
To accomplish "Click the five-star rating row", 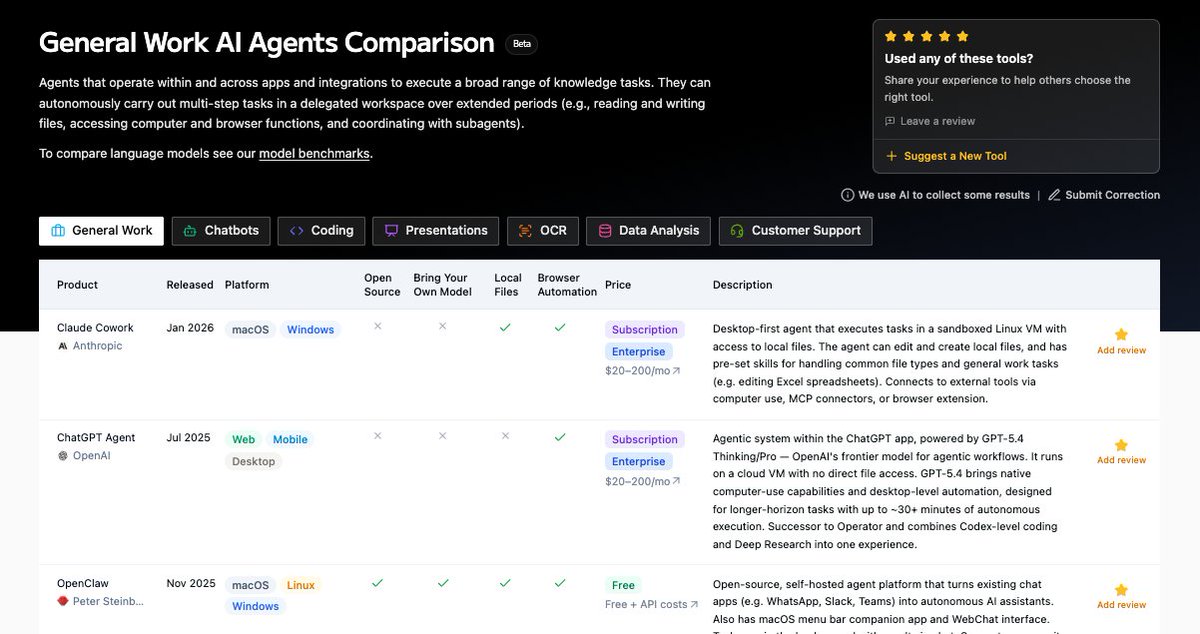I will (927, 36).
